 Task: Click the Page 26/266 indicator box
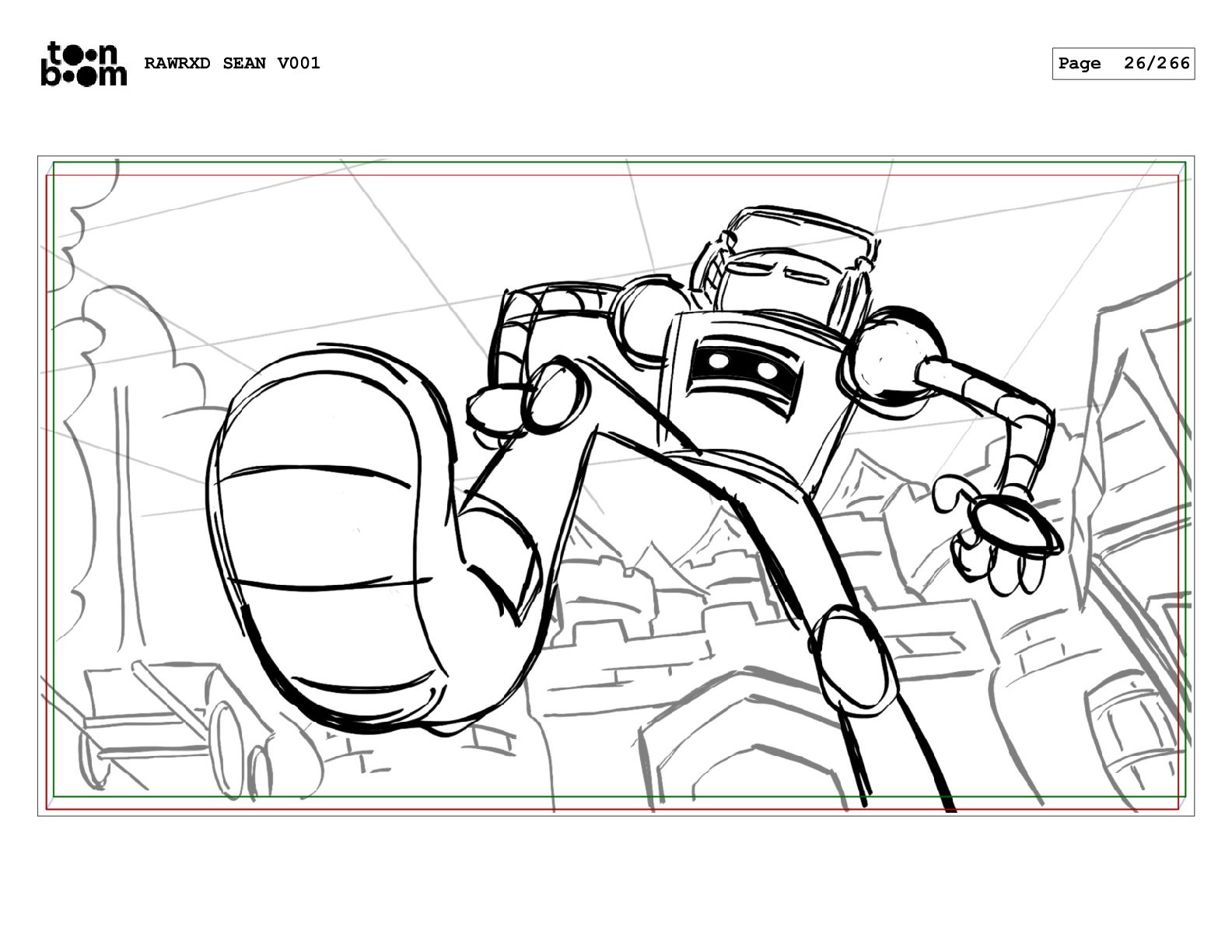(1123, 64)
